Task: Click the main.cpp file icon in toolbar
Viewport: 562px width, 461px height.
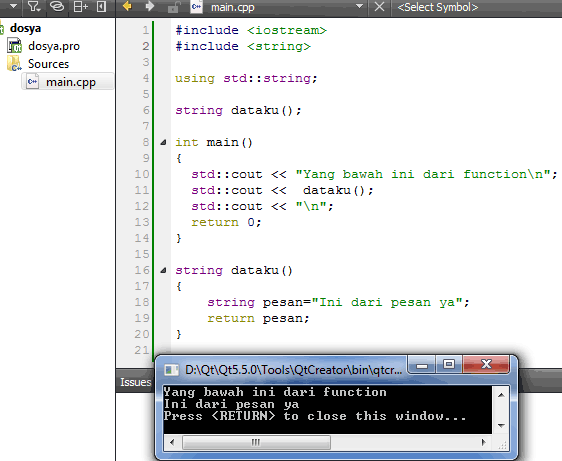Action: (x=196, y=7)
